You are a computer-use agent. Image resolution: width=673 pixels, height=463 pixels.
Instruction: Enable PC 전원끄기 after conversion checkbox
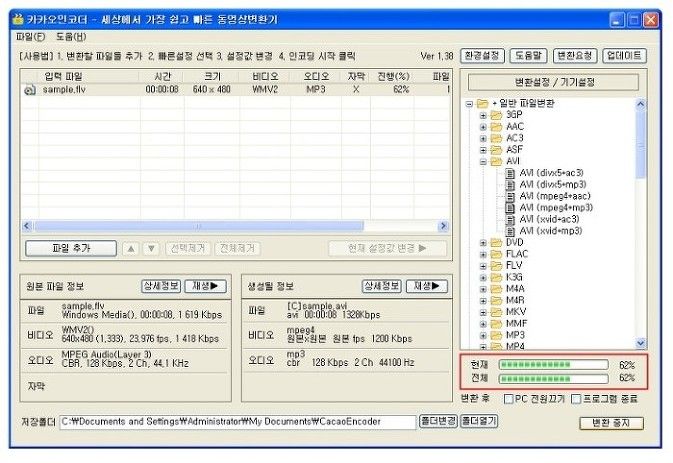[509, 399]
